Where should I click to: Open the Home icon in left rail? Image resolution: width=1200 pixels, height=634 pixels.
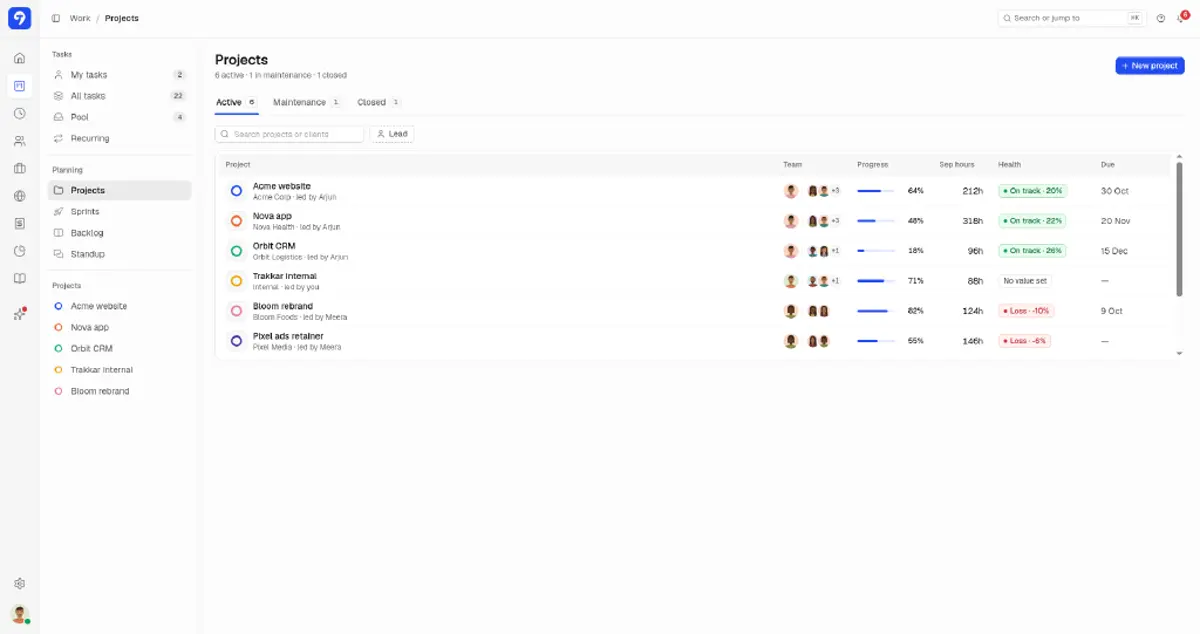[19, 58]
